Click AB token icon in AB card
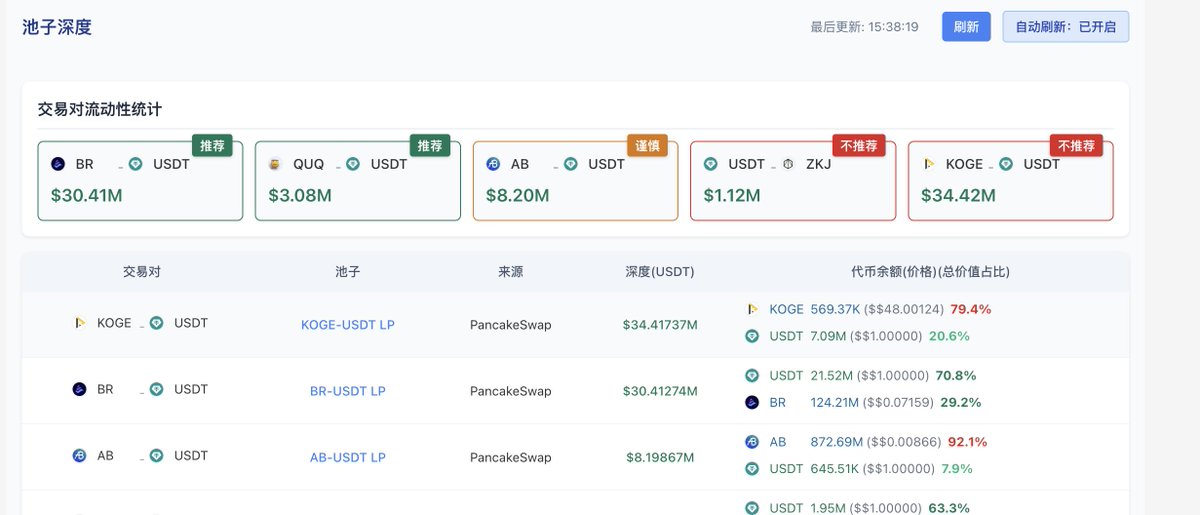Screen dimensions: 1200x515 [493, 164]
